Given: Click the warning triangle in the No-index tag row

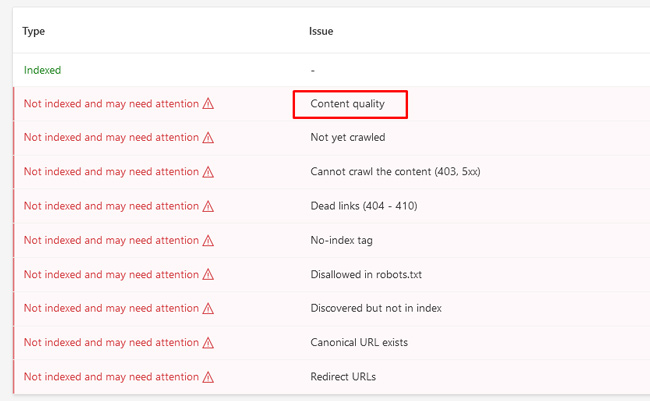Looking at the screenshot, I should [x=208, y=240].
